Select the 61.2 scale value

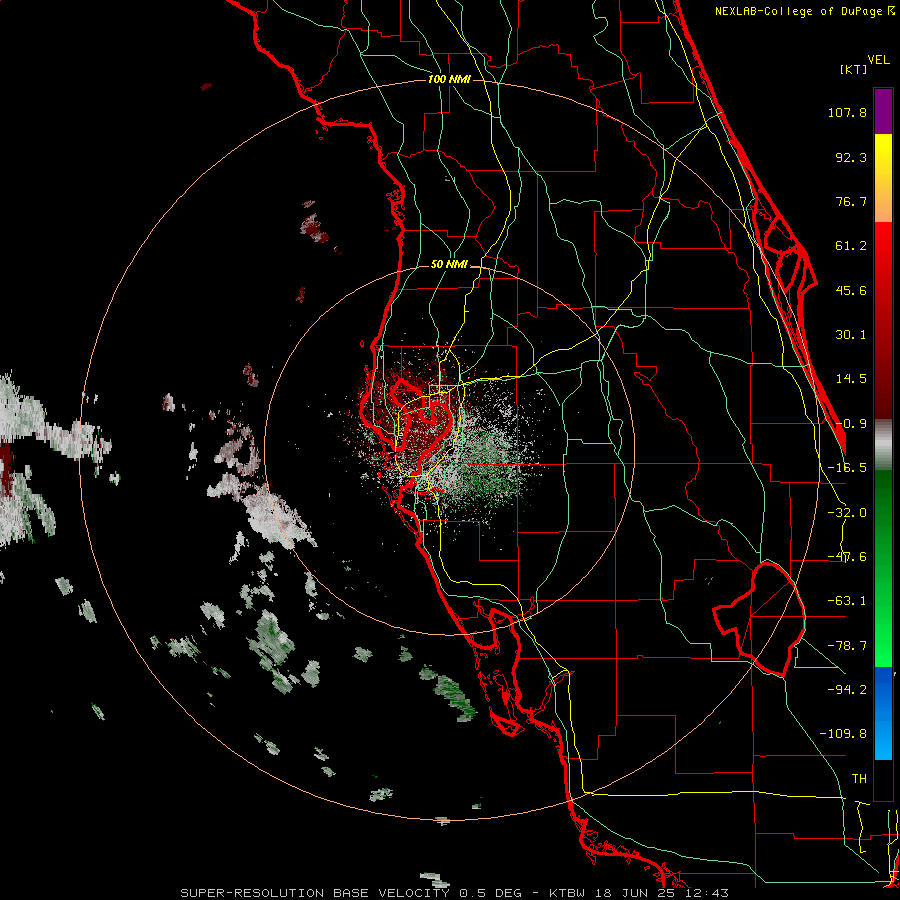click(x=851, y=246)
